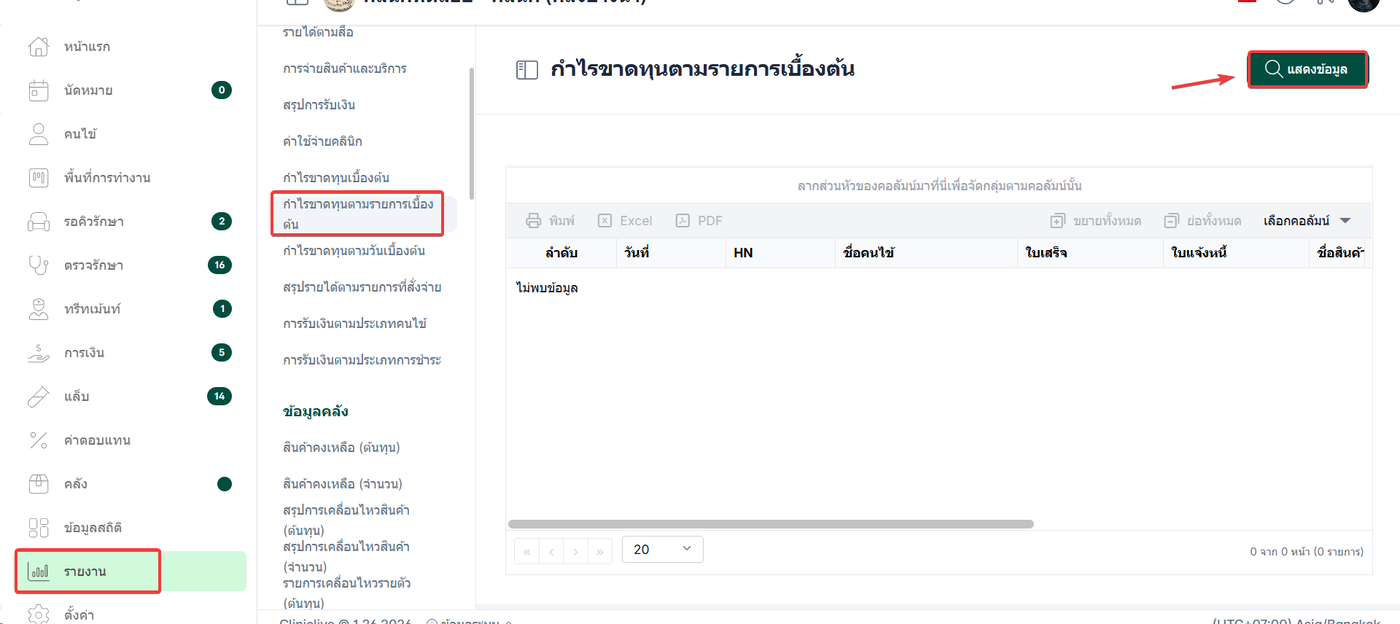This screenshot has width=1400, height=624.
Task: Go to previous page in pagination
Action: click(551, 551)
